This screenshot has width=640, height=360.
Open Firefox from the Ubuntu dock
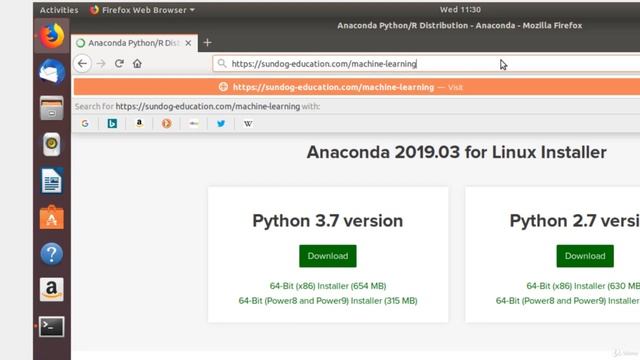(x=52, y=36)
